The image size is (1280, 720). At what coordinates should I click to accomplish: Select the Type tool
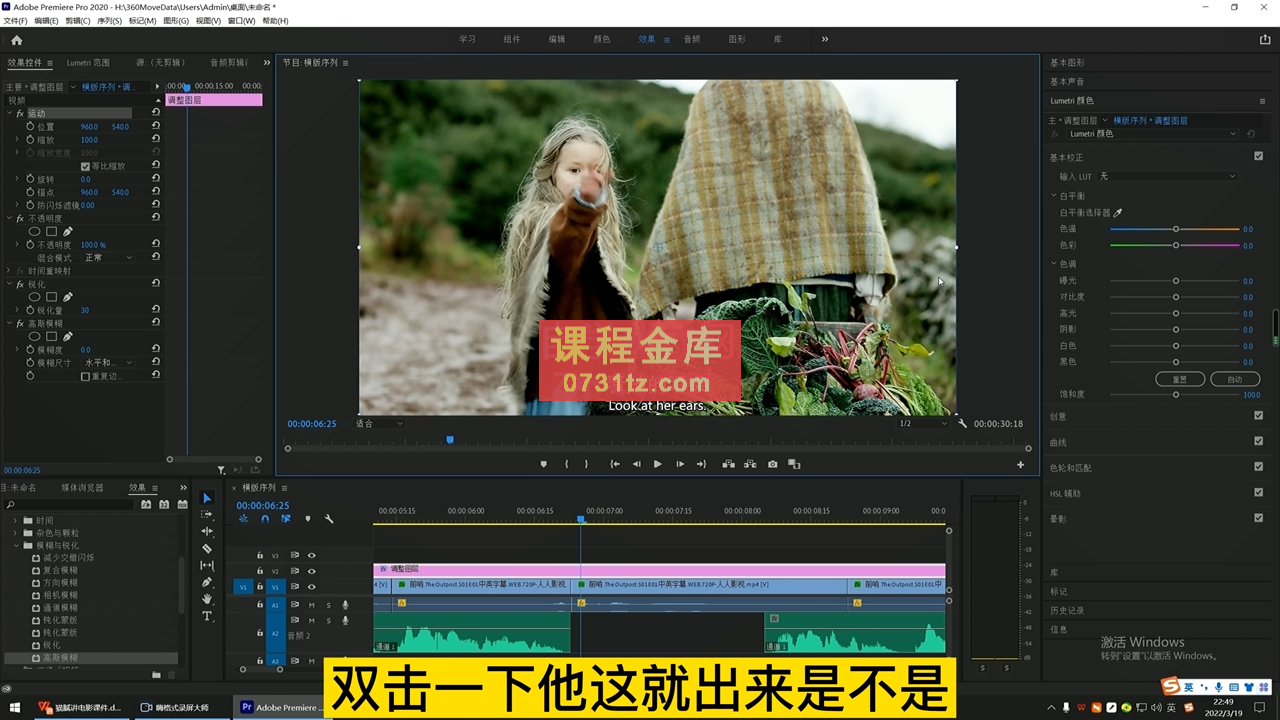point(207,616)
